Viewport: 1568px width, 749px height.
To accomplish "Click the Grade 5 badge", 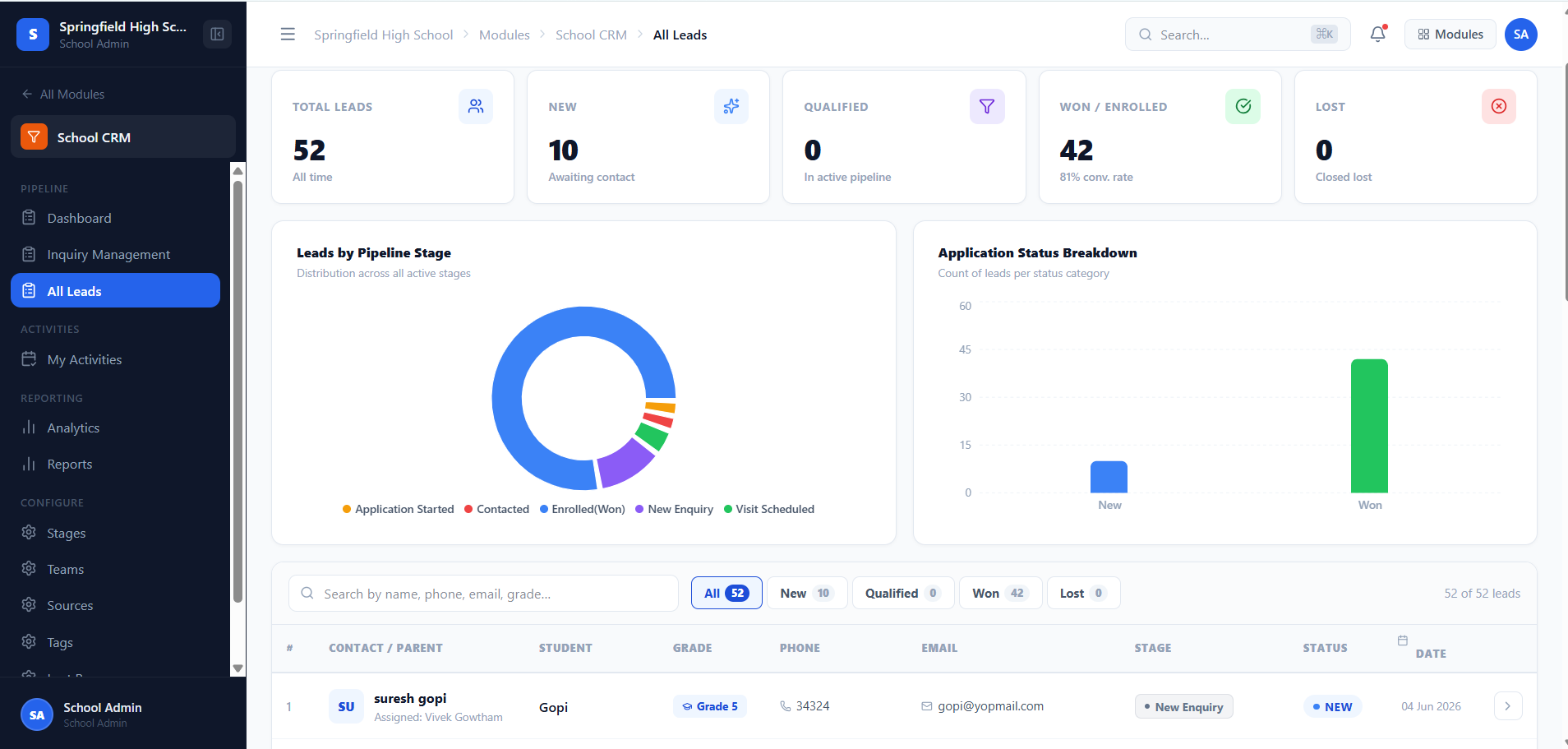I will pos(710,706).
